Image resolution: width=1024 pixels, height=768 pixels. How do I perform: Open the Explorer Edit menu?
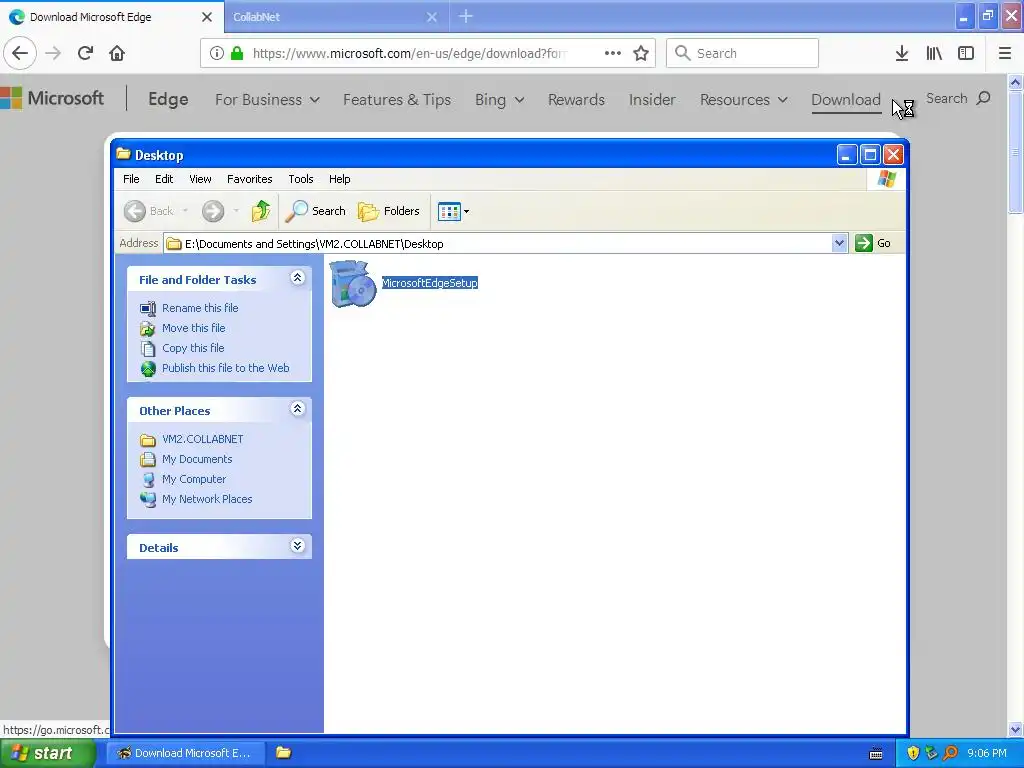pyautogui.click(x=164, y=179)
